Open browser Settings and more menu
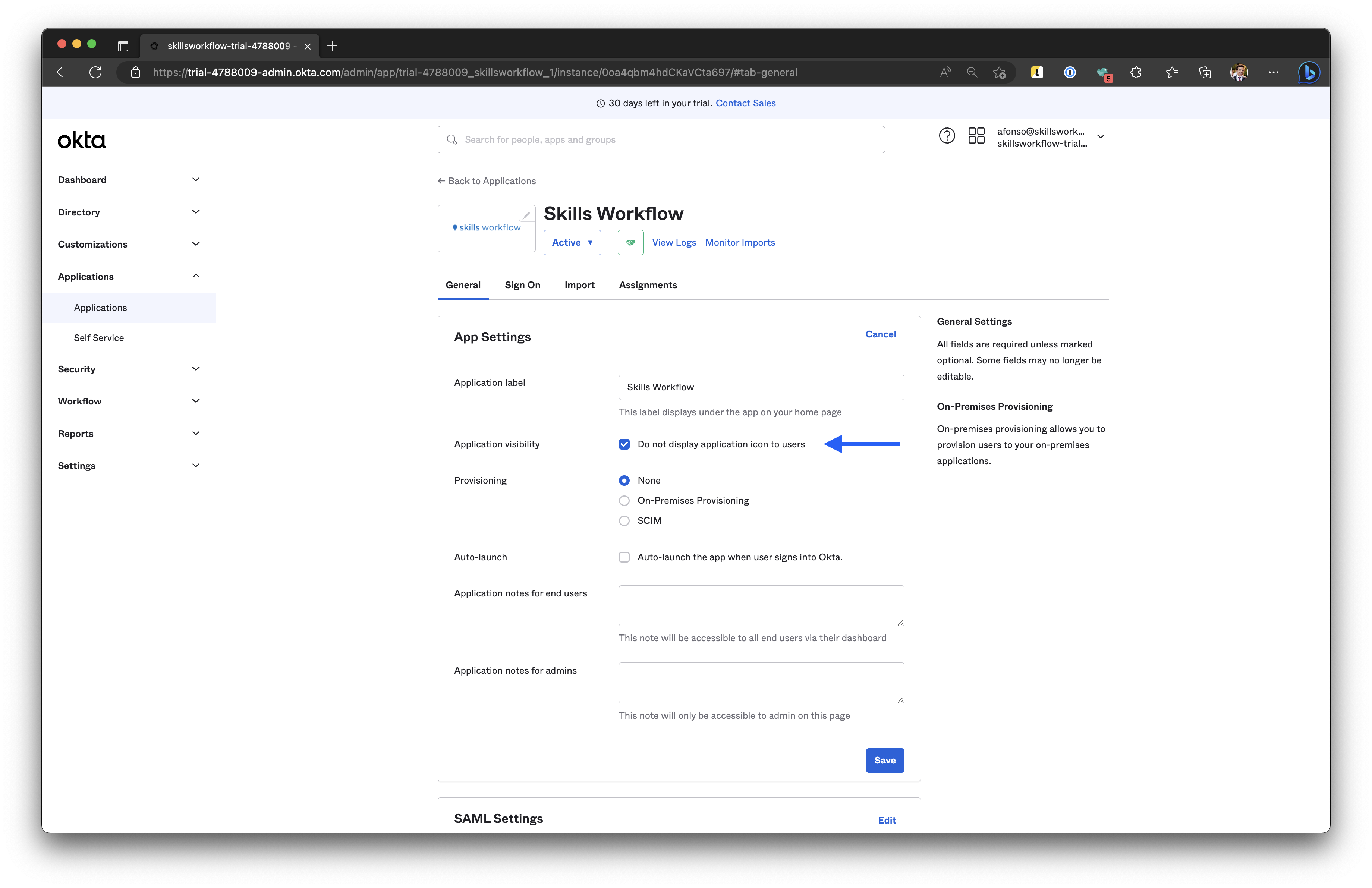1372x888 pixels. click(x=1274, y=72)
